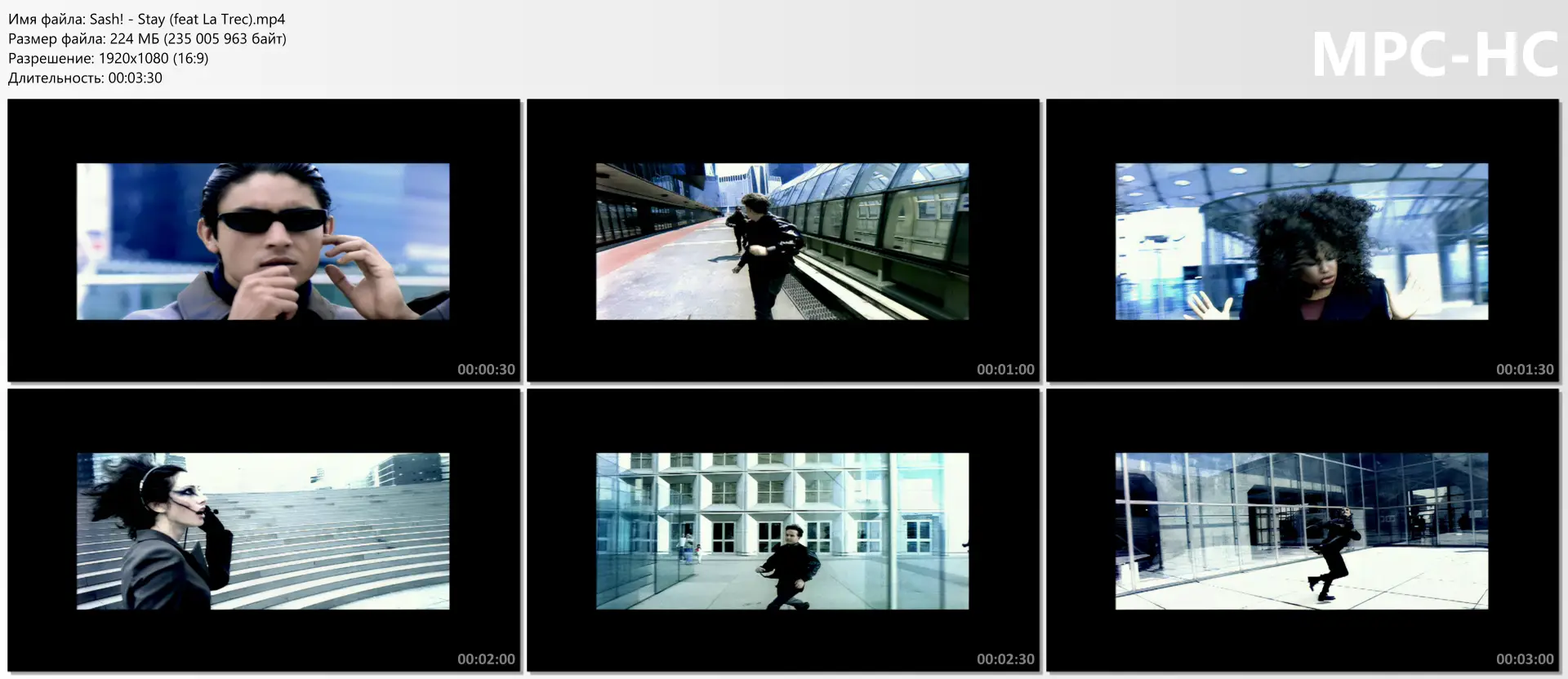The image size is (1568, 679).
Task: Click the timestamp label 00:01:30
Action: point(1525,370)
